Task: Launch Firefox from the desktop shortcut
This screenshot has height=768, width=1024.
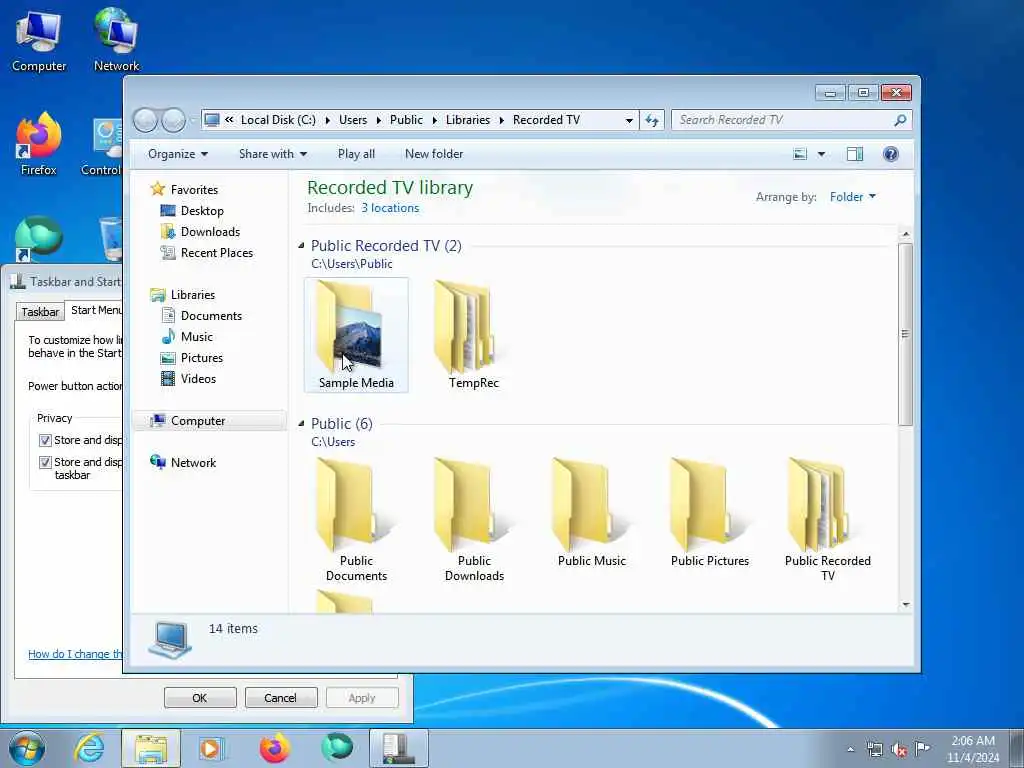Action: tap(39, 144)
